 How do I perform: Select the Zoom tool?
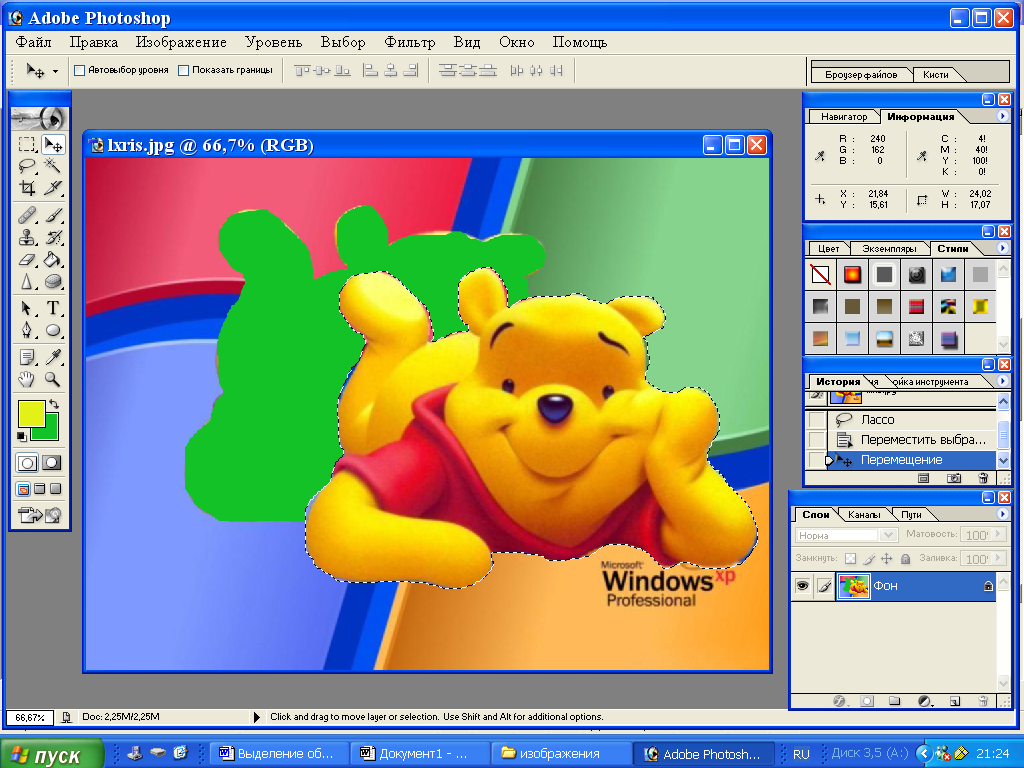(53, 379)
